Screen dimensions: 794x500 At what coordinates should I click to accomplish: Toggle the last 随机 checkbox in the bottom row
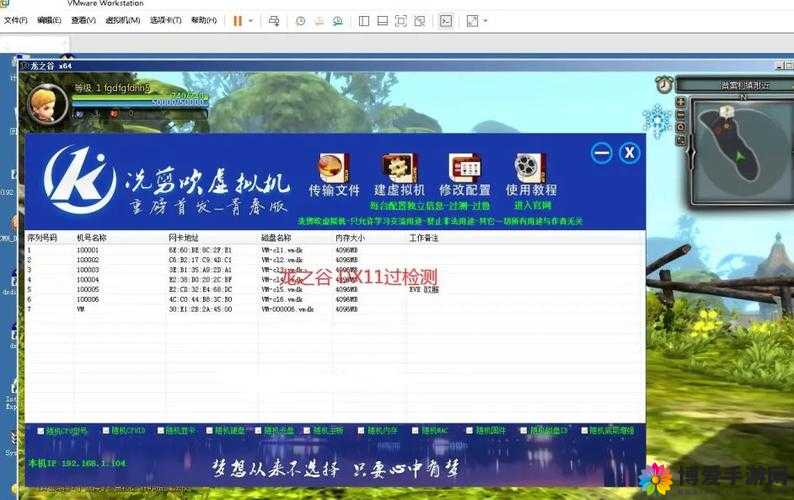tap(584, 431)
